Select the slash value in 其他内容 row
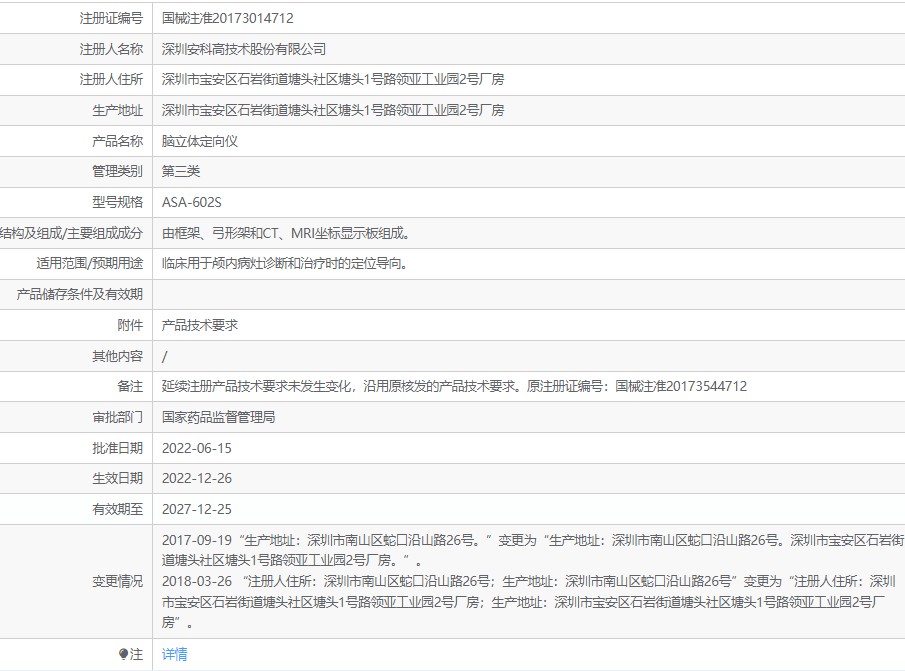905x671 pixels. [164, 357]
